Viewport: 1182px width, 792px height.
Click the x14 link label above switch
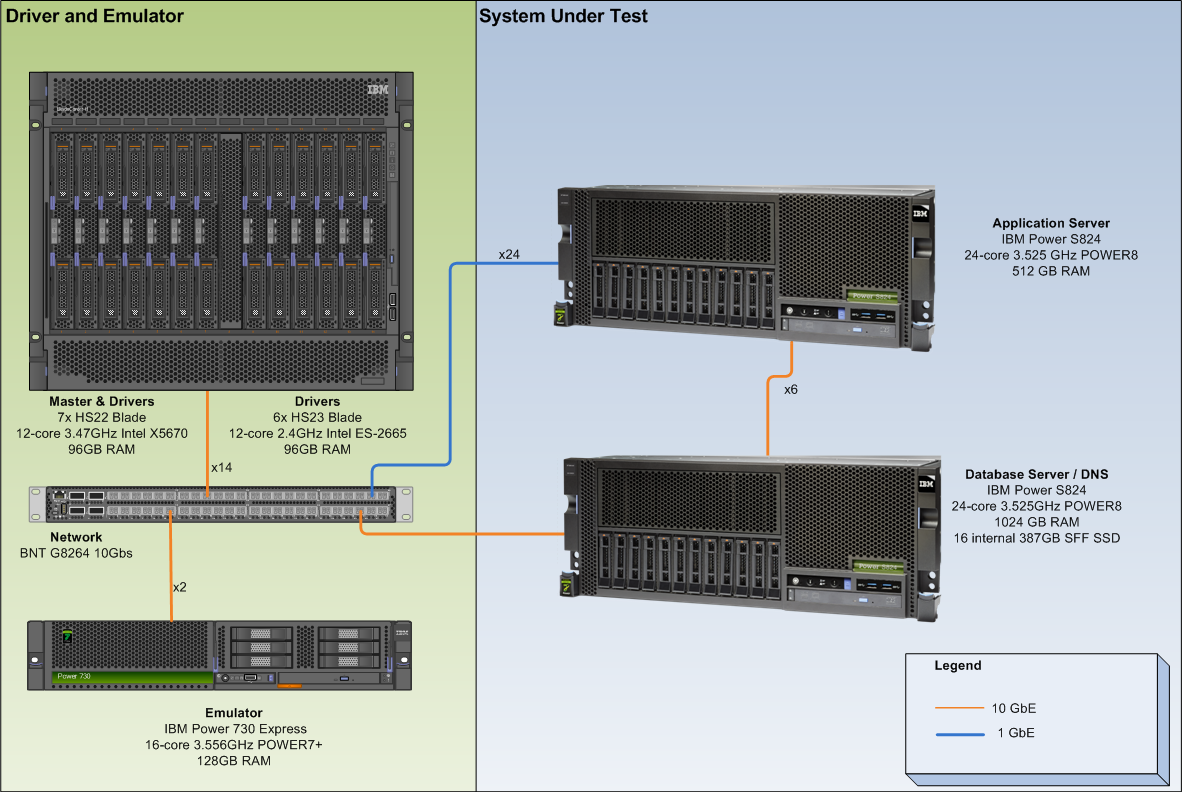point(222,467)
